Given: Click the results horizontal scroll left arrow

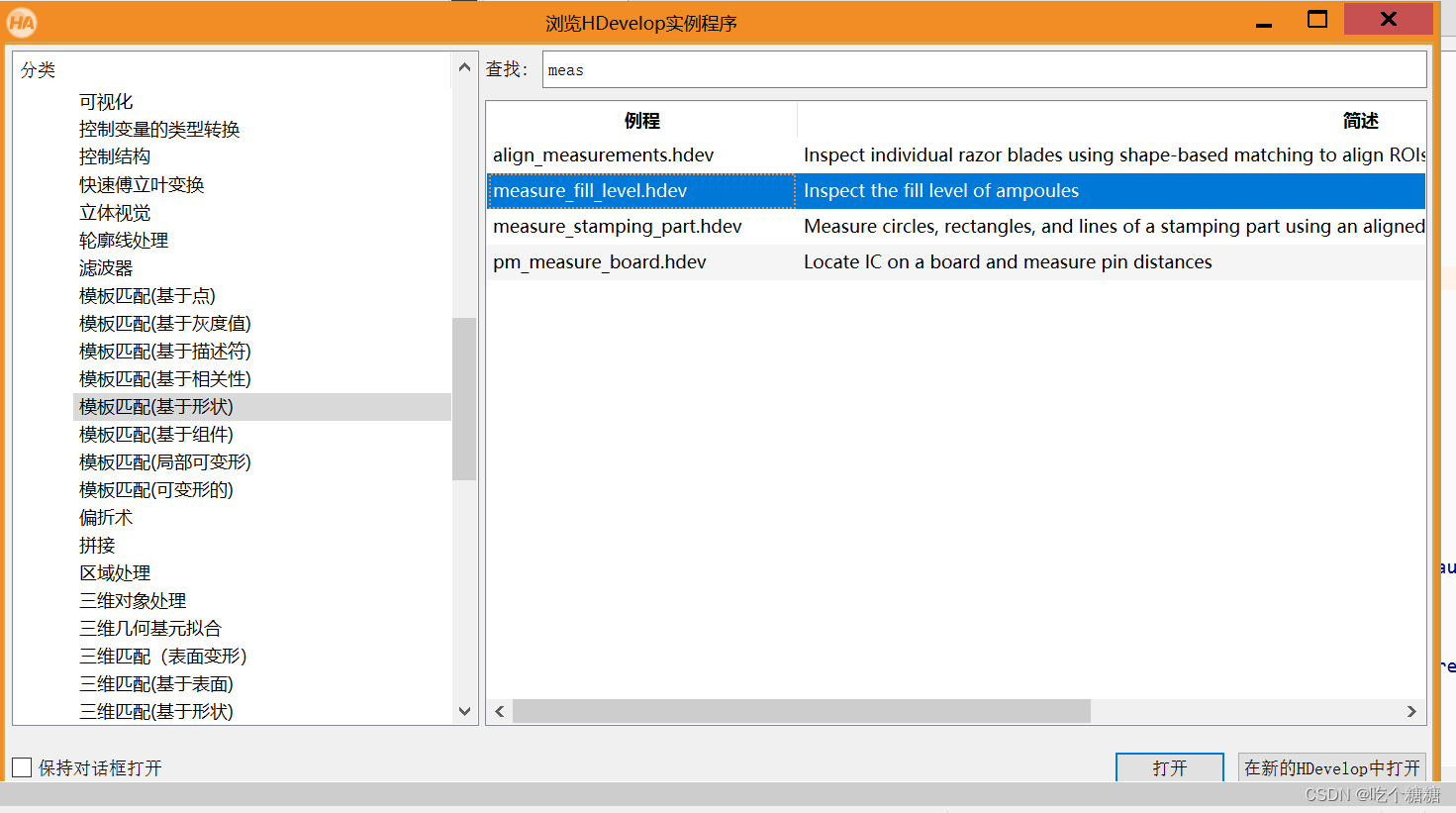Looking at the screenshot, I should [x=500, y=711].
